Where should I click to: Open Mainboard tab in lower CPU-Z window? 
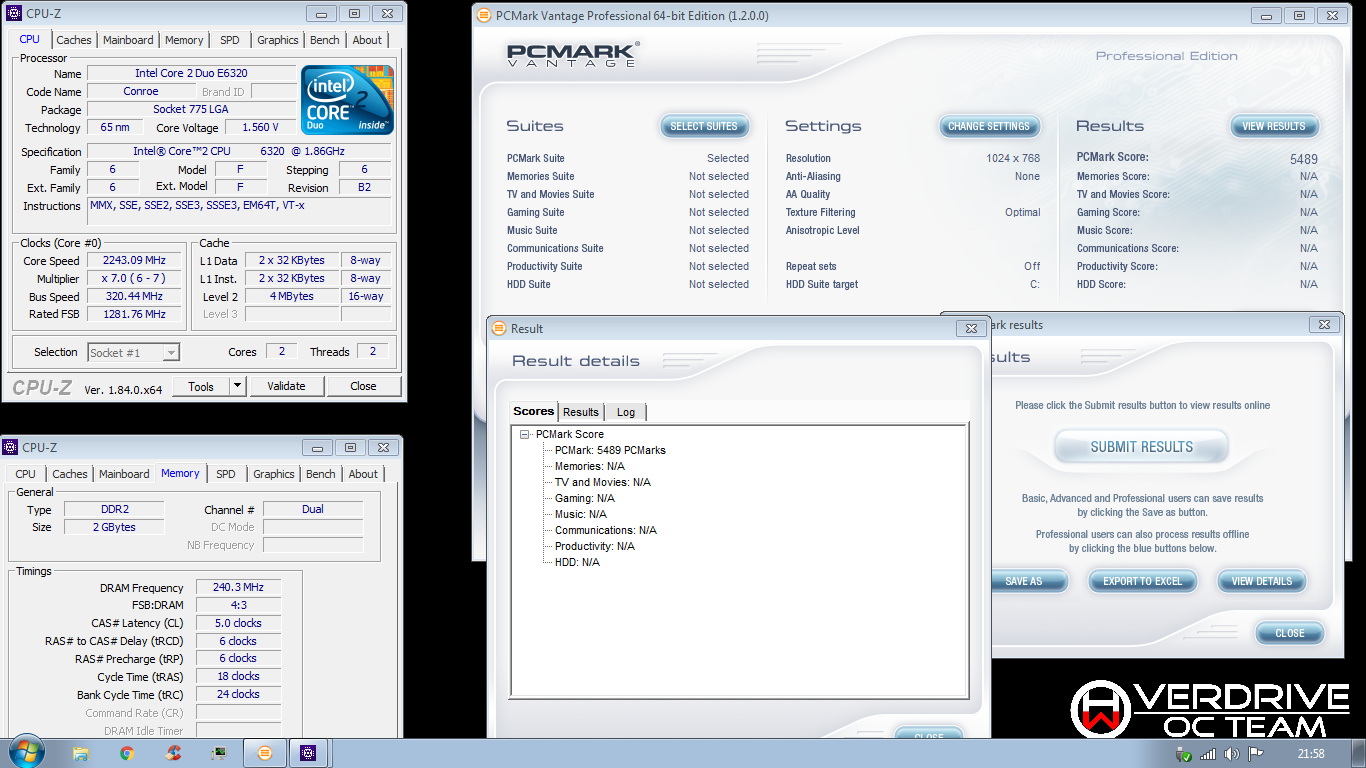(124, 474)
